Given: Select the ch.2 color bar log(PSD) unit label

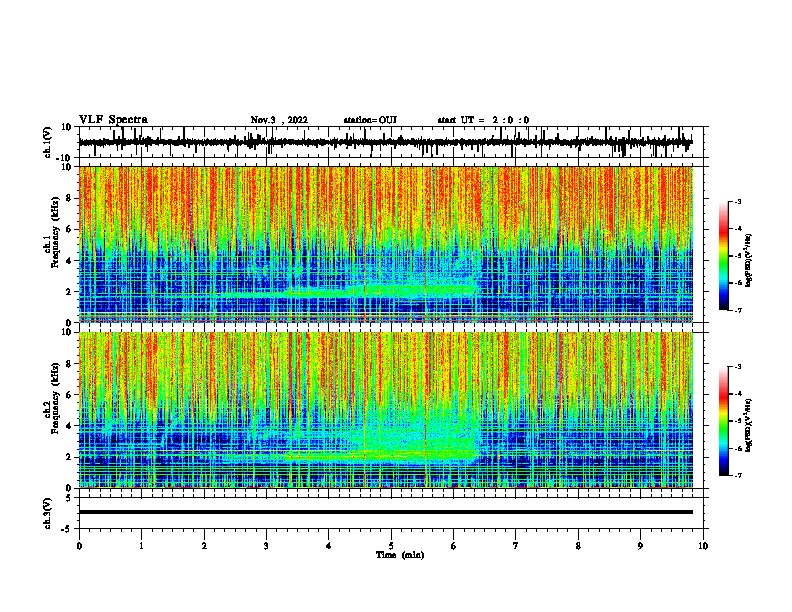Looking at the screenshot, I should click(749, 426).
